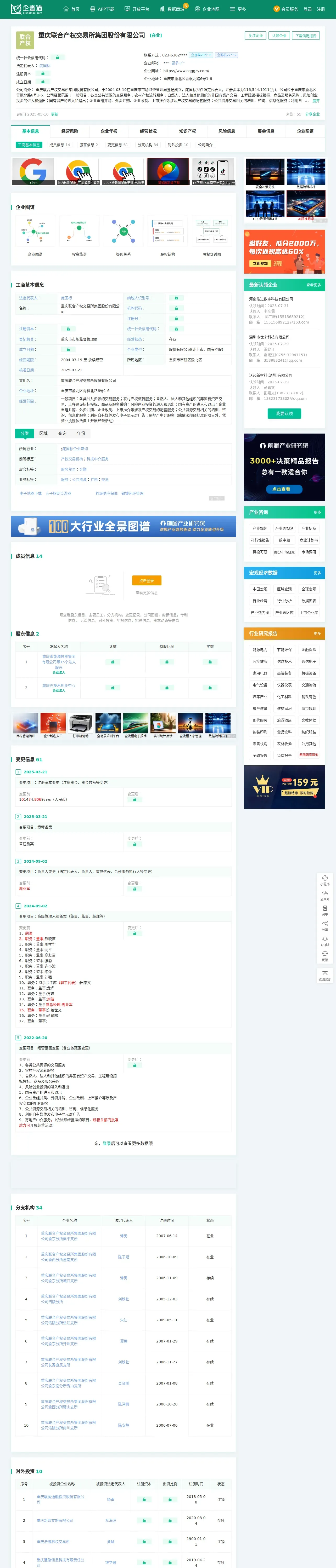
Task: Click the 联合产权 company logo badge
Action: [x=25, y=40]
